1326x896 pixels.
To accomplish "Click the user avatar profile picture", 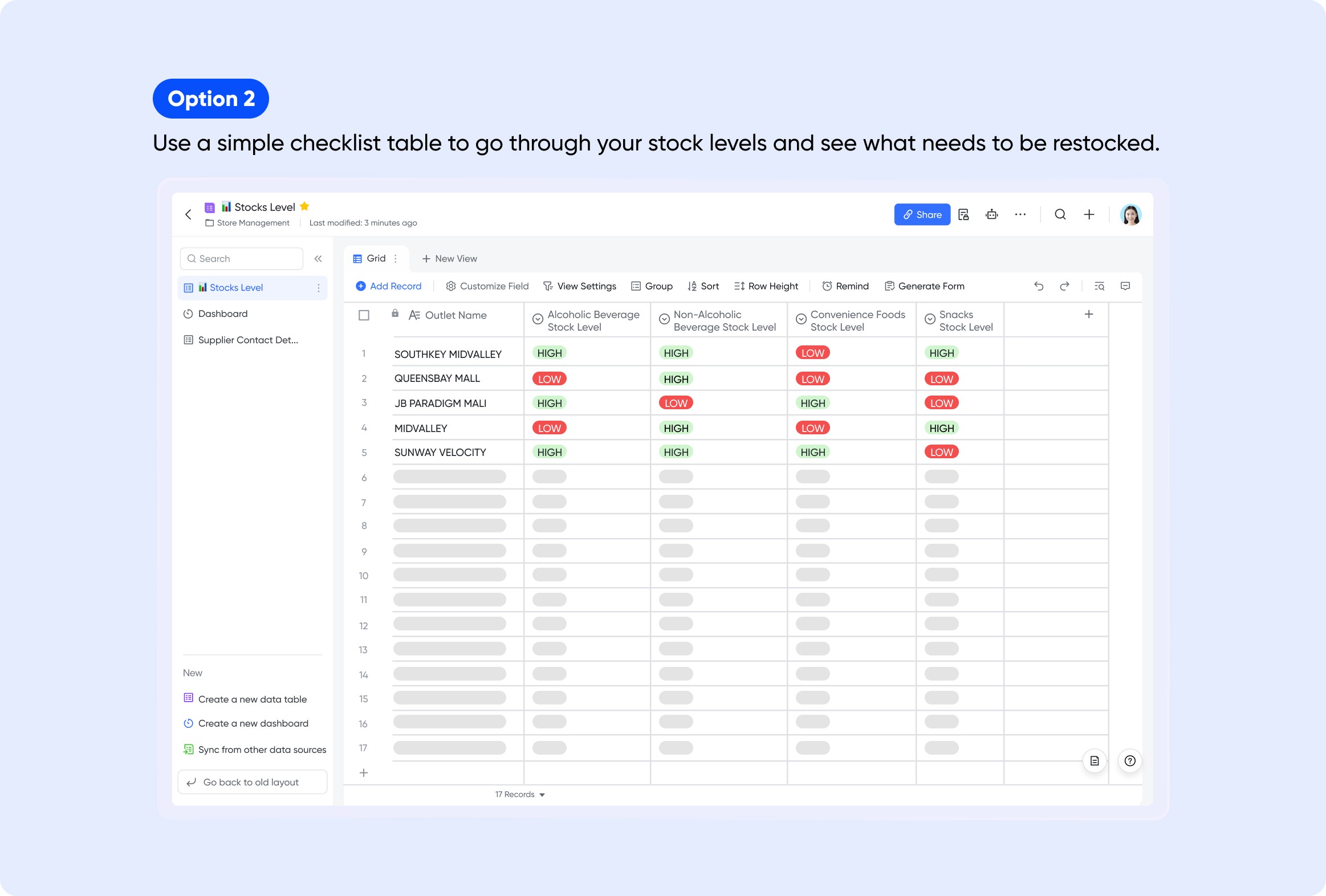I will [x=1131, y=214].
